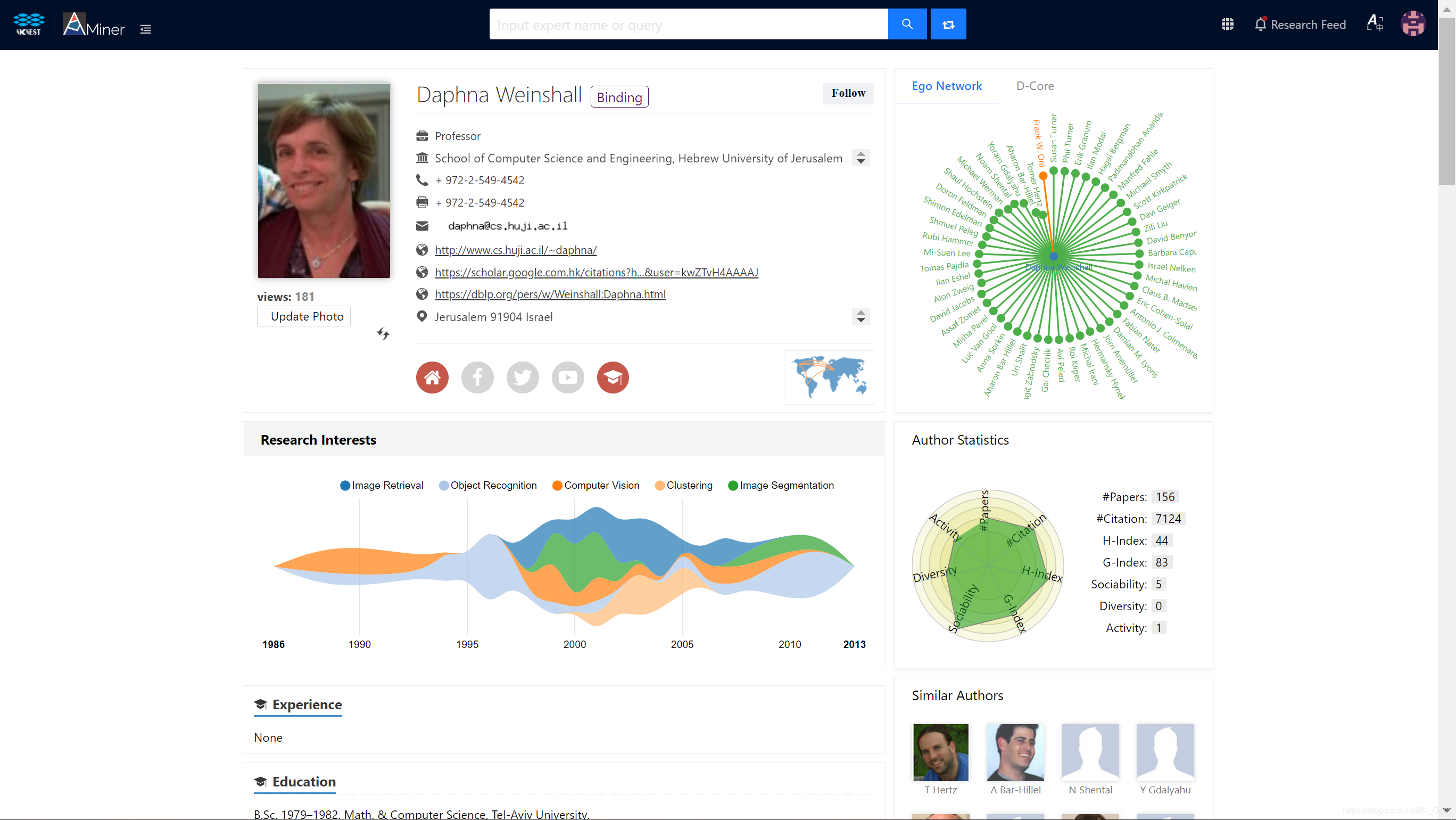Viewport: 1456px width, 820px height.
Task: Switch to the D-Core tab
Action: click(x=1035, y=86)
